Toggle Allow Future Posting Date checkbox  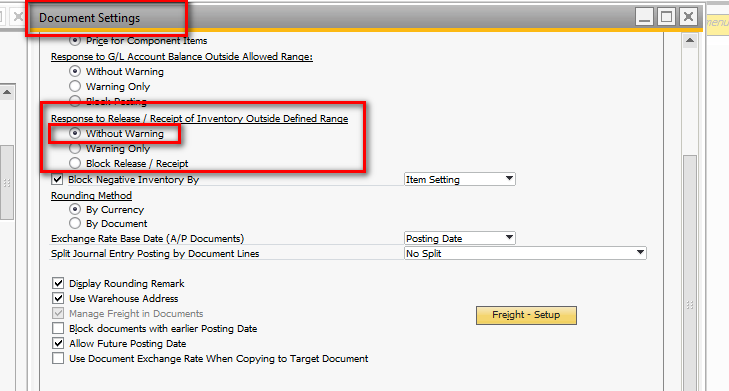58,344
